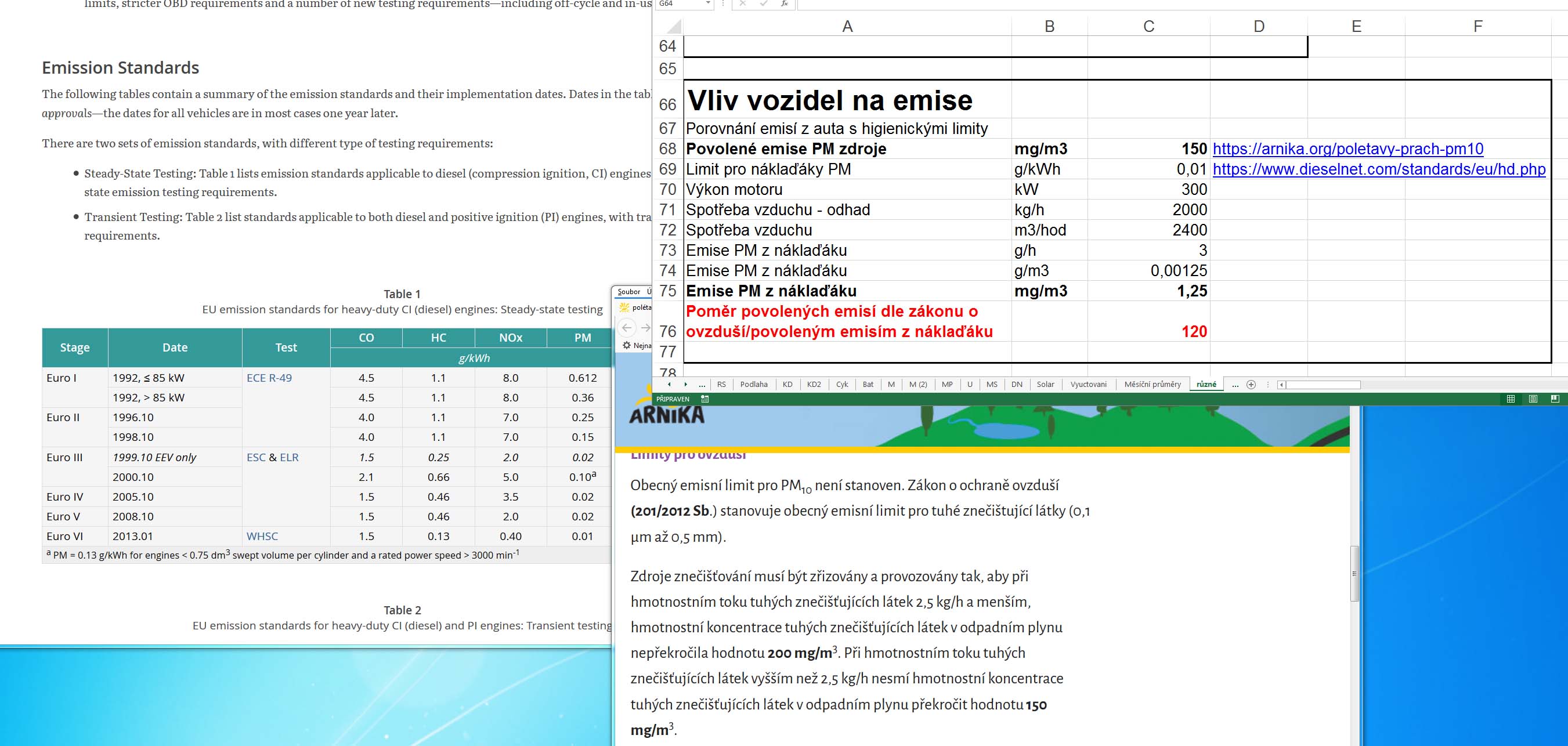Add a new sheet with plus icon

[1251, 385]
